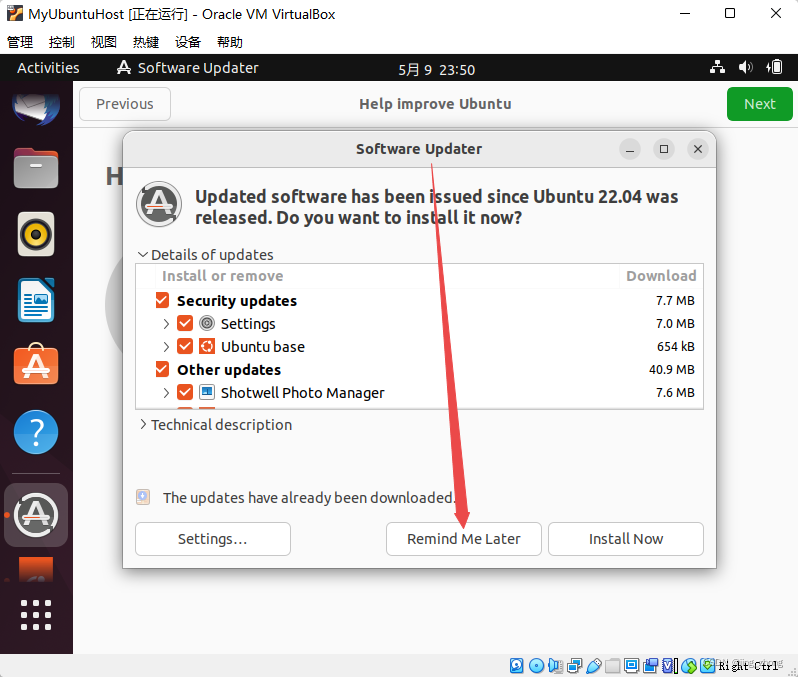Uncheck the Settings update checkbox
The image size is (798, 677).
(185, 323)
